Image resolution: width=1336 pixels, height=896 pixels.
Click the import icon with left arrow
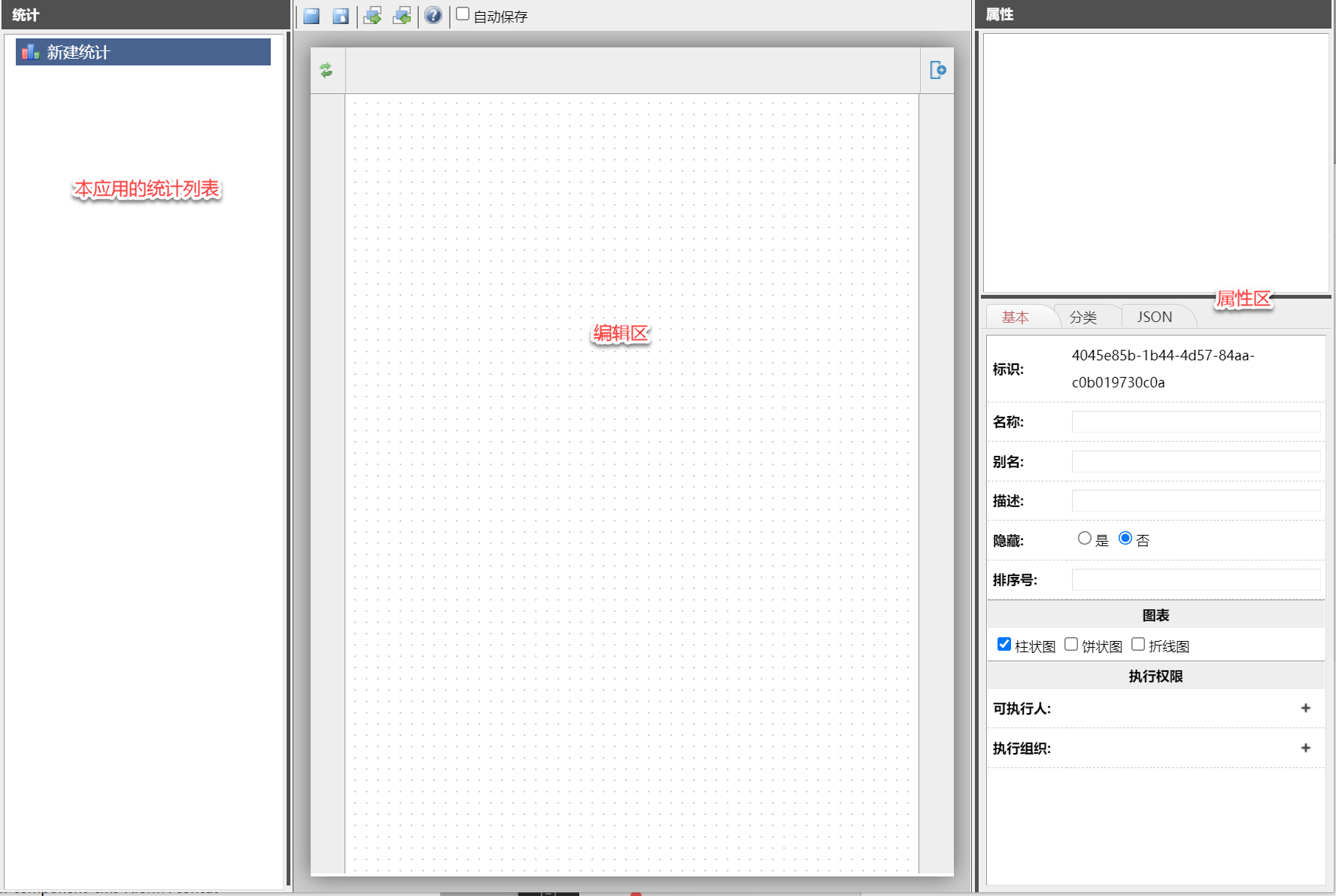tap(402, 16)
